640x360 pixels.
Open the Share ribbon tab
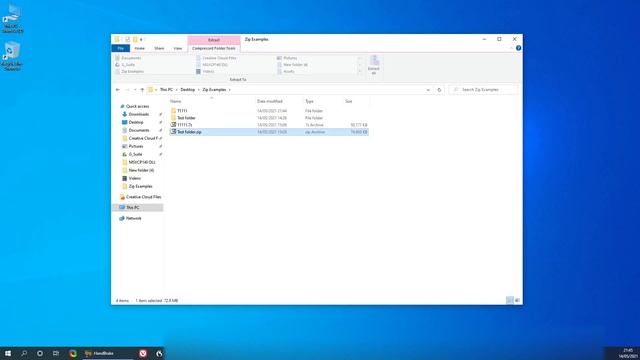(x=159, y=48)
